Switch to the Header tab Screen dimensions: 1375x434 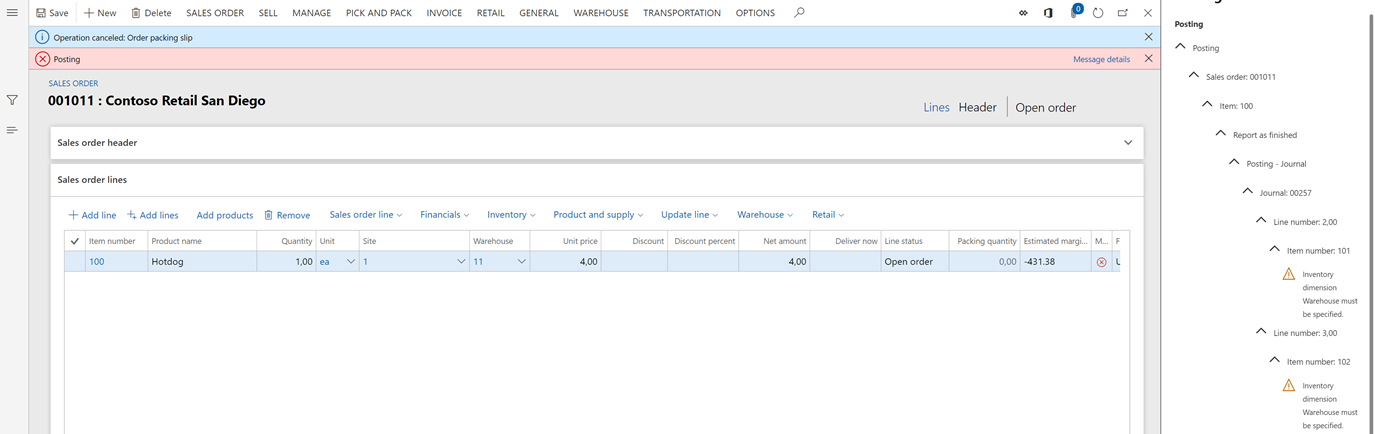977,107
